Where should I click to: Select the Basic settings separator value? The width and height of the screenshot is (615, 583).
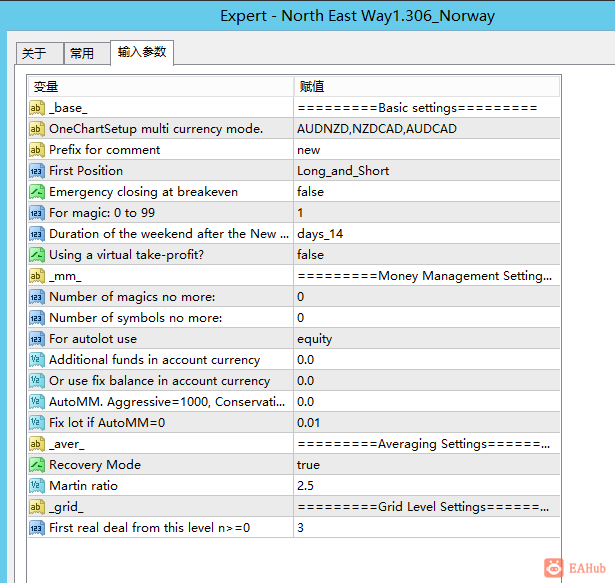tap(427, 108)
